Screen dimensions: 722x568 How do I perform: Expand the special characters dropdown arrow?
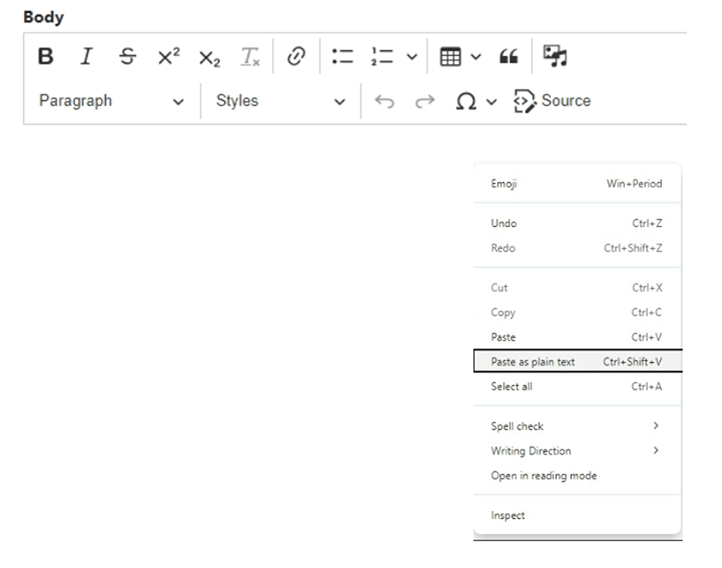(x=492, y=101)
